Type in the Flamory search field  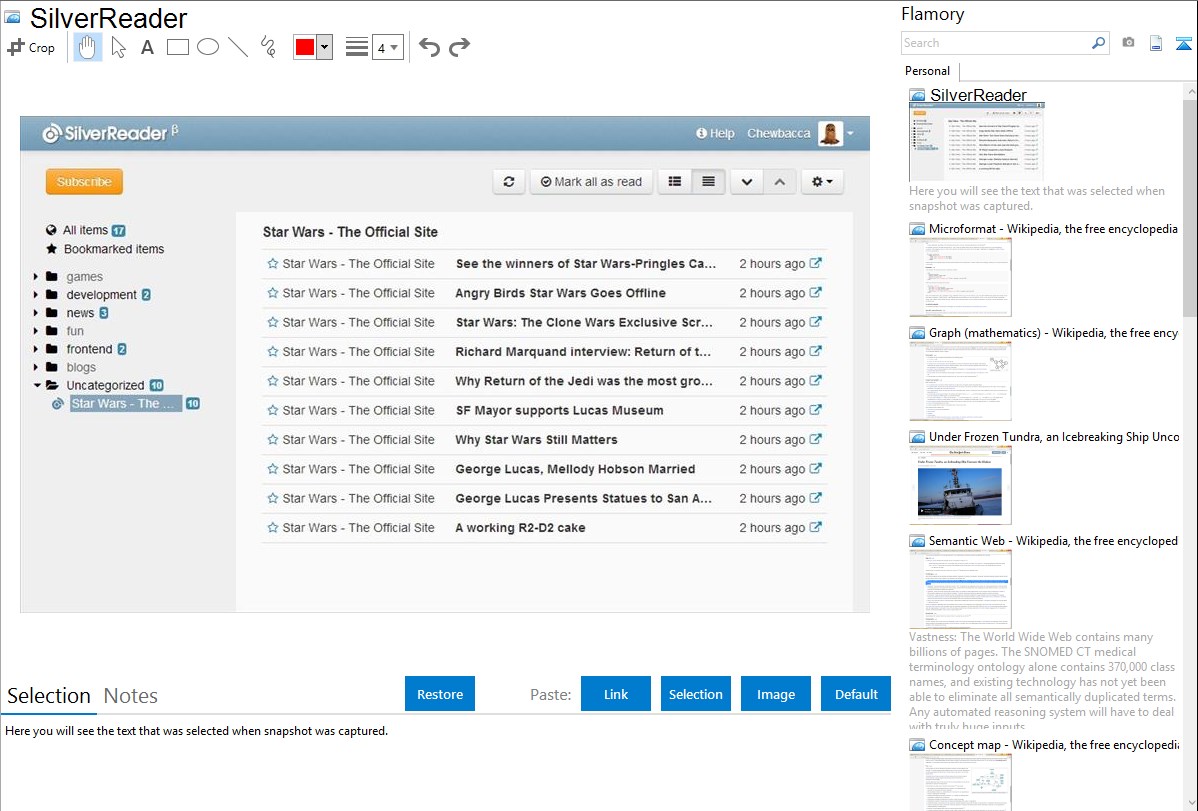coord(994,43)
